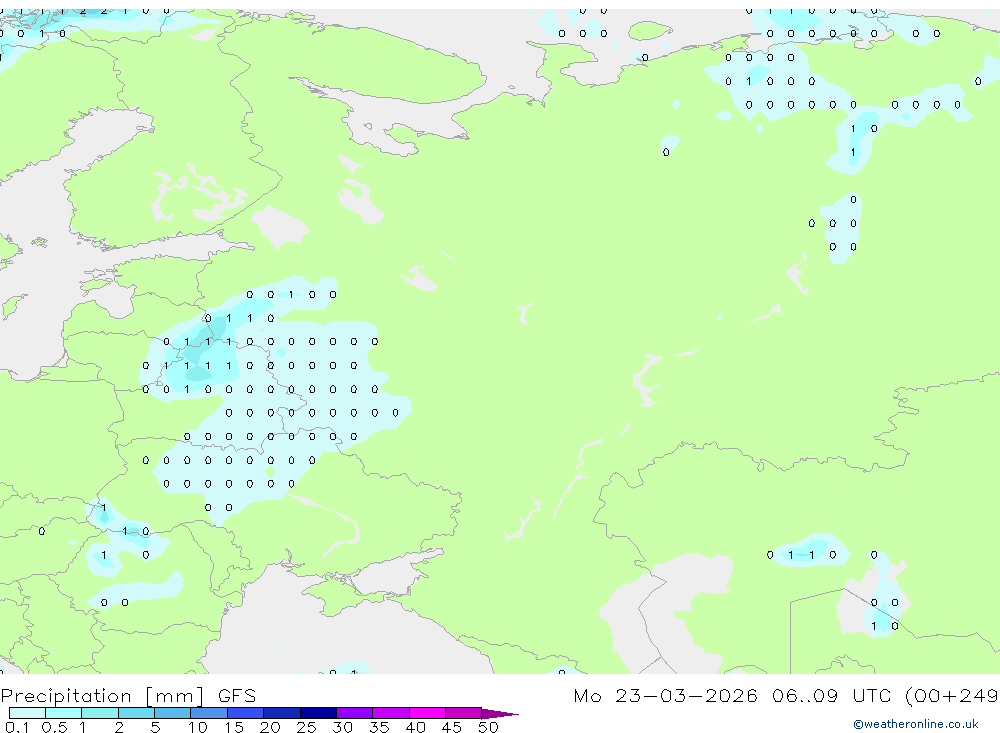The width and height of the screenshot is (1000, 733).
Task: Select the 30–35 mm purple legend swatch
Action: coord(354,713)
